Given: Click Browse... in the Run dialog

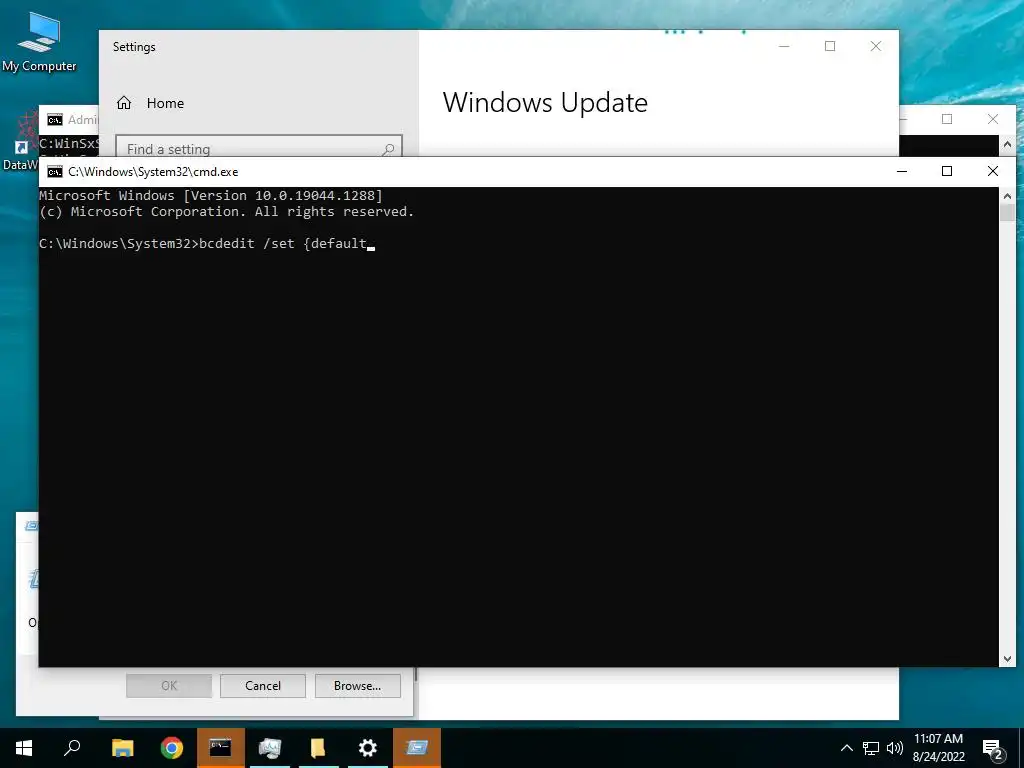Looking at the screenshot, I should pos(357,686).
